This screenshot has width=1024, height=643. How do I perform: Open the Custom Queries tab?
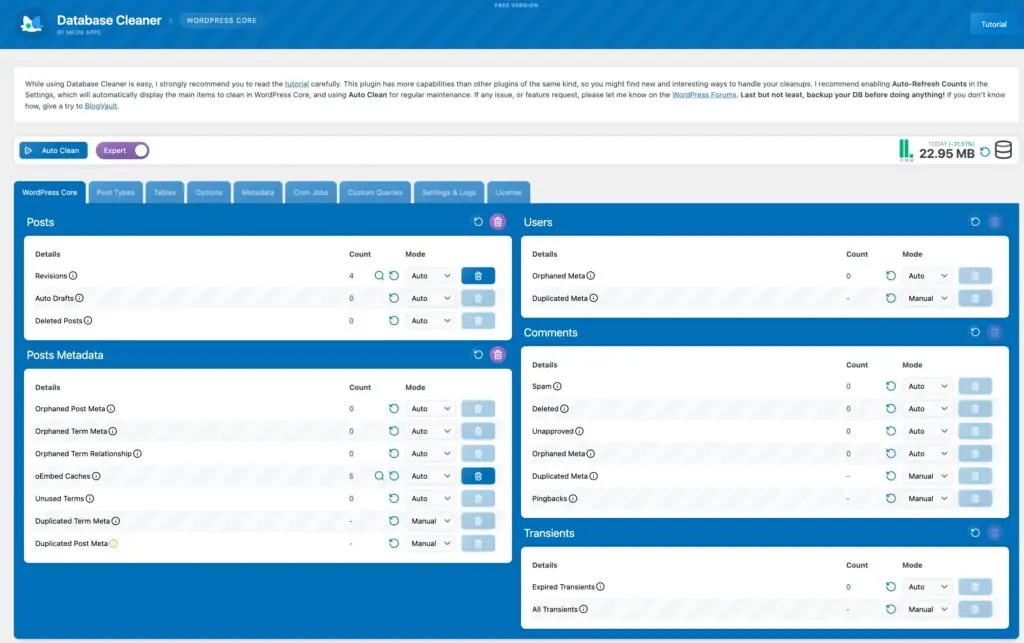(x=375, y=193)
